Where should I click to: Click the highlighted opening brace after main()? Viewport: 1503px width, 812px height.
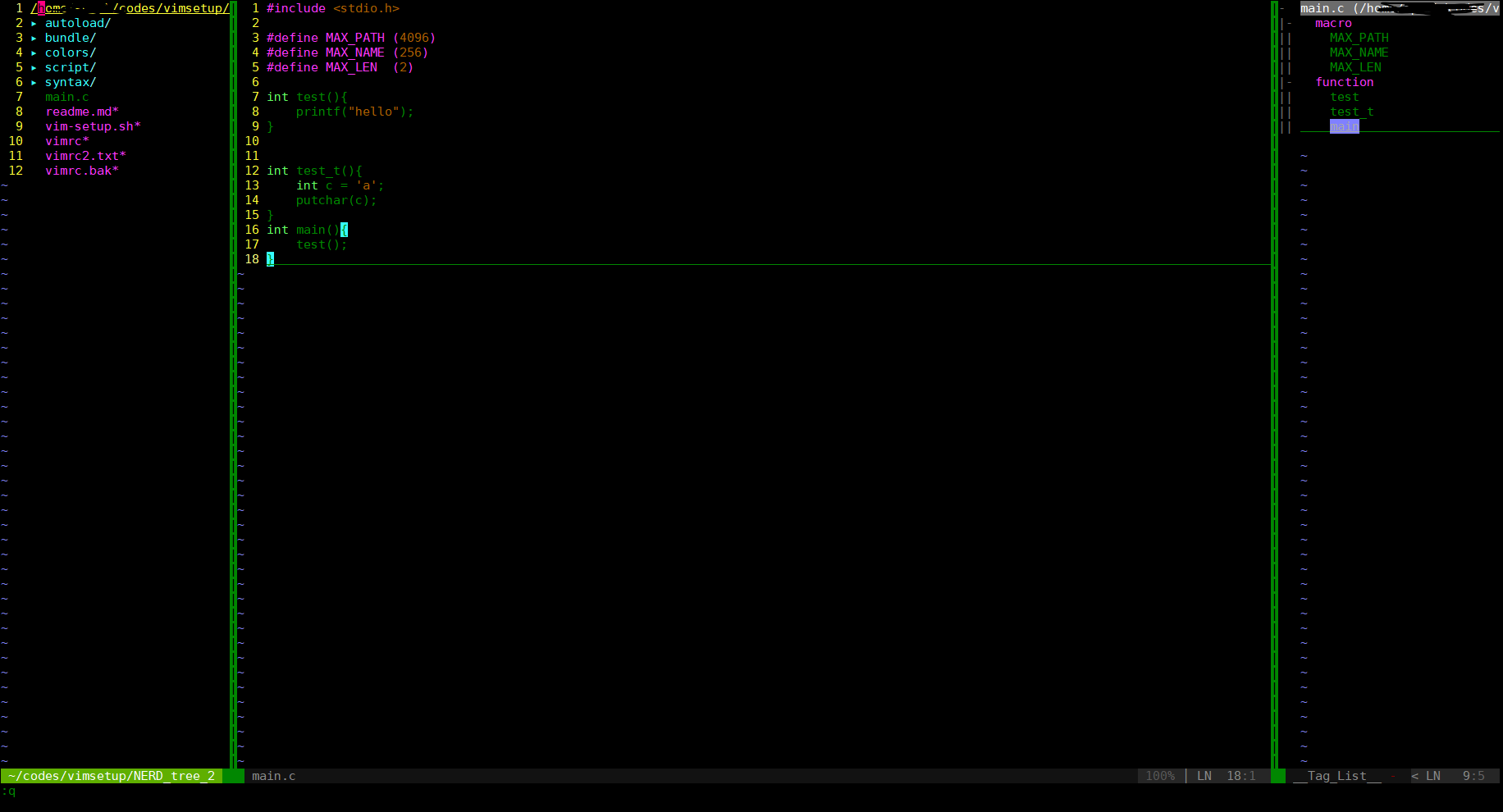pos(344,230)
